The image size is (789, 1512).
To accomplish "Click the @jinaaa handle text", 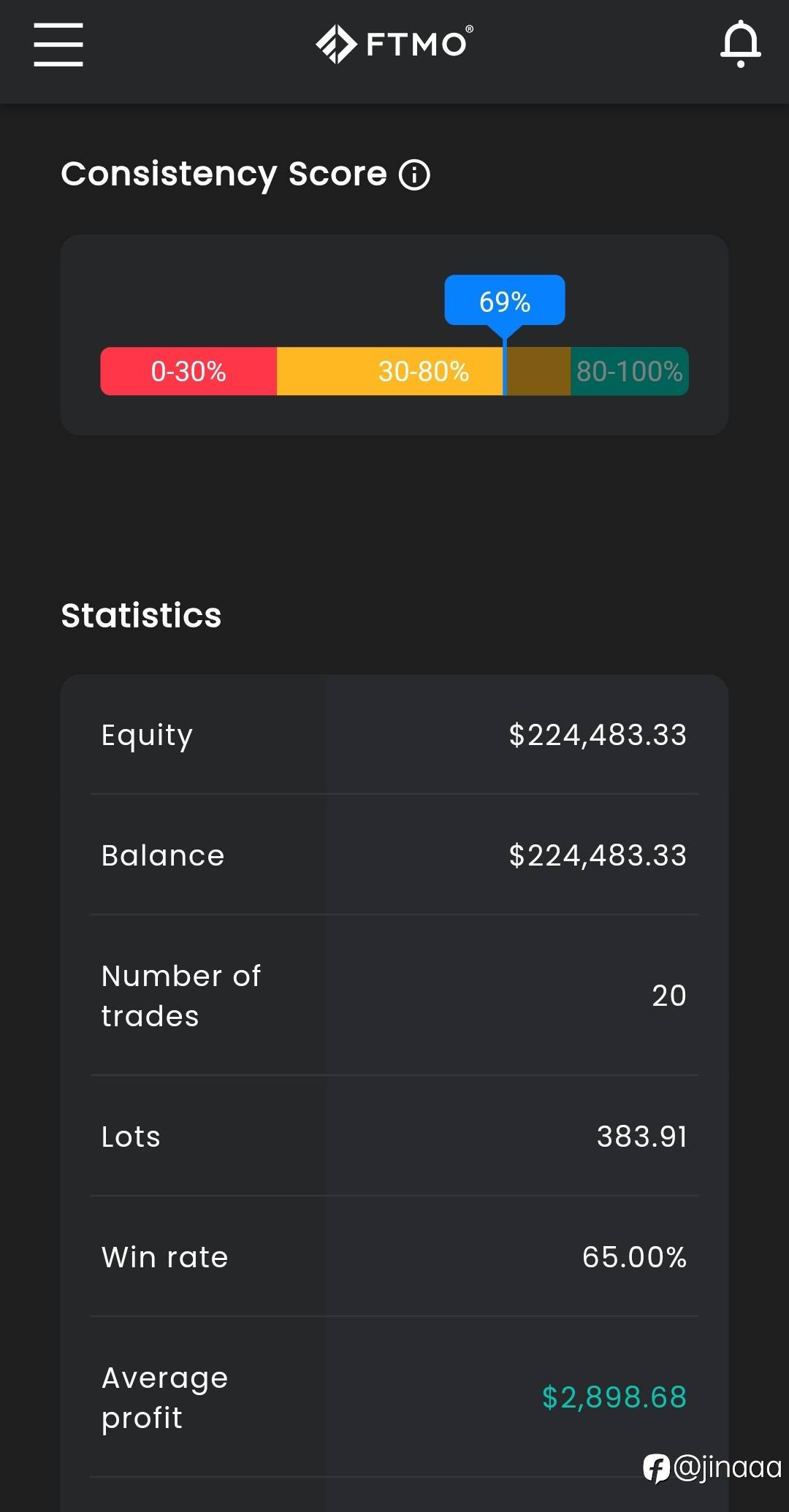I will coord(727,1467).
